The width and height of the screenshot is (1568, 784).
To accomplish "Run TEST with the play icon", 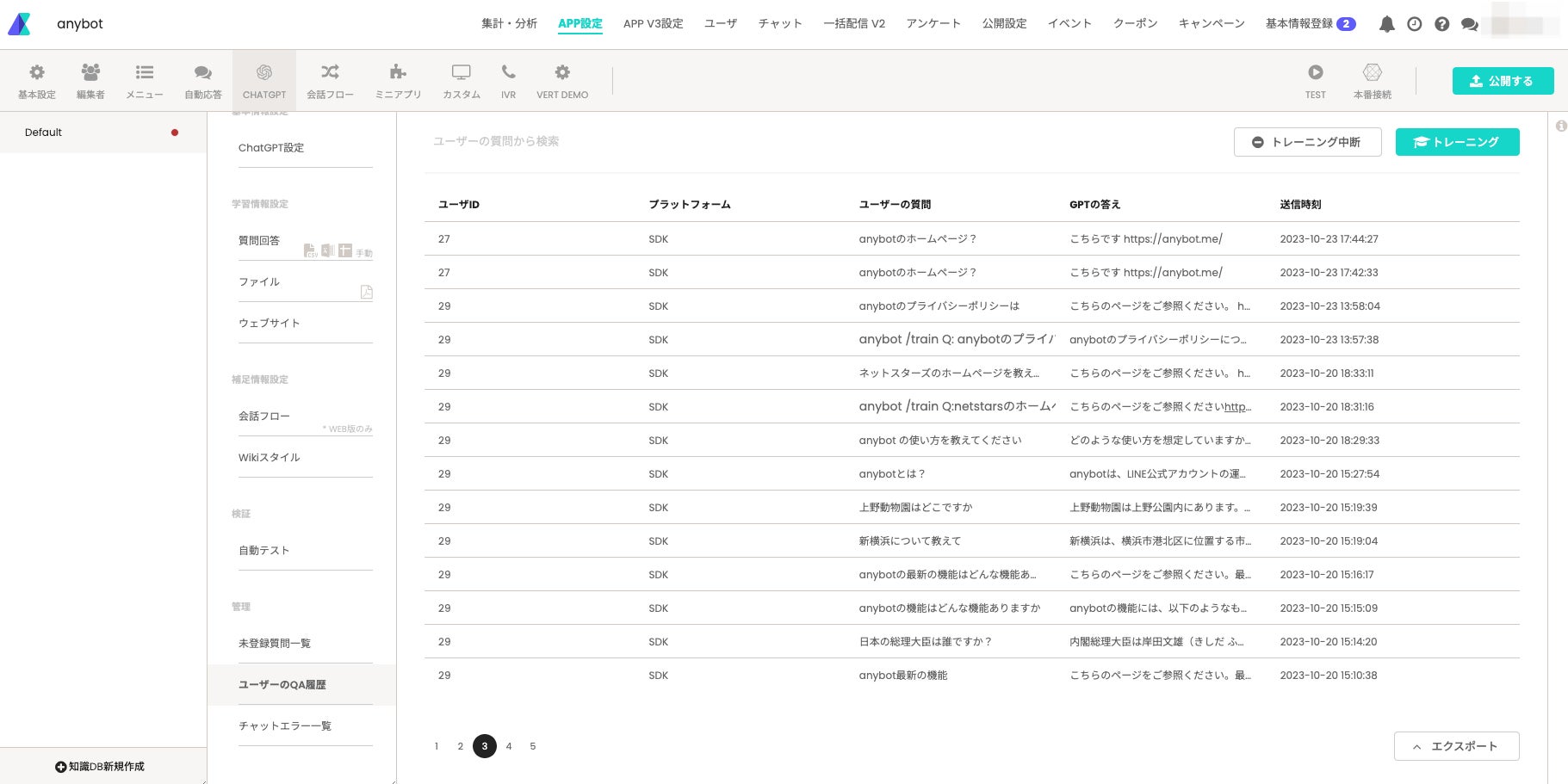I will (1316, 81).
